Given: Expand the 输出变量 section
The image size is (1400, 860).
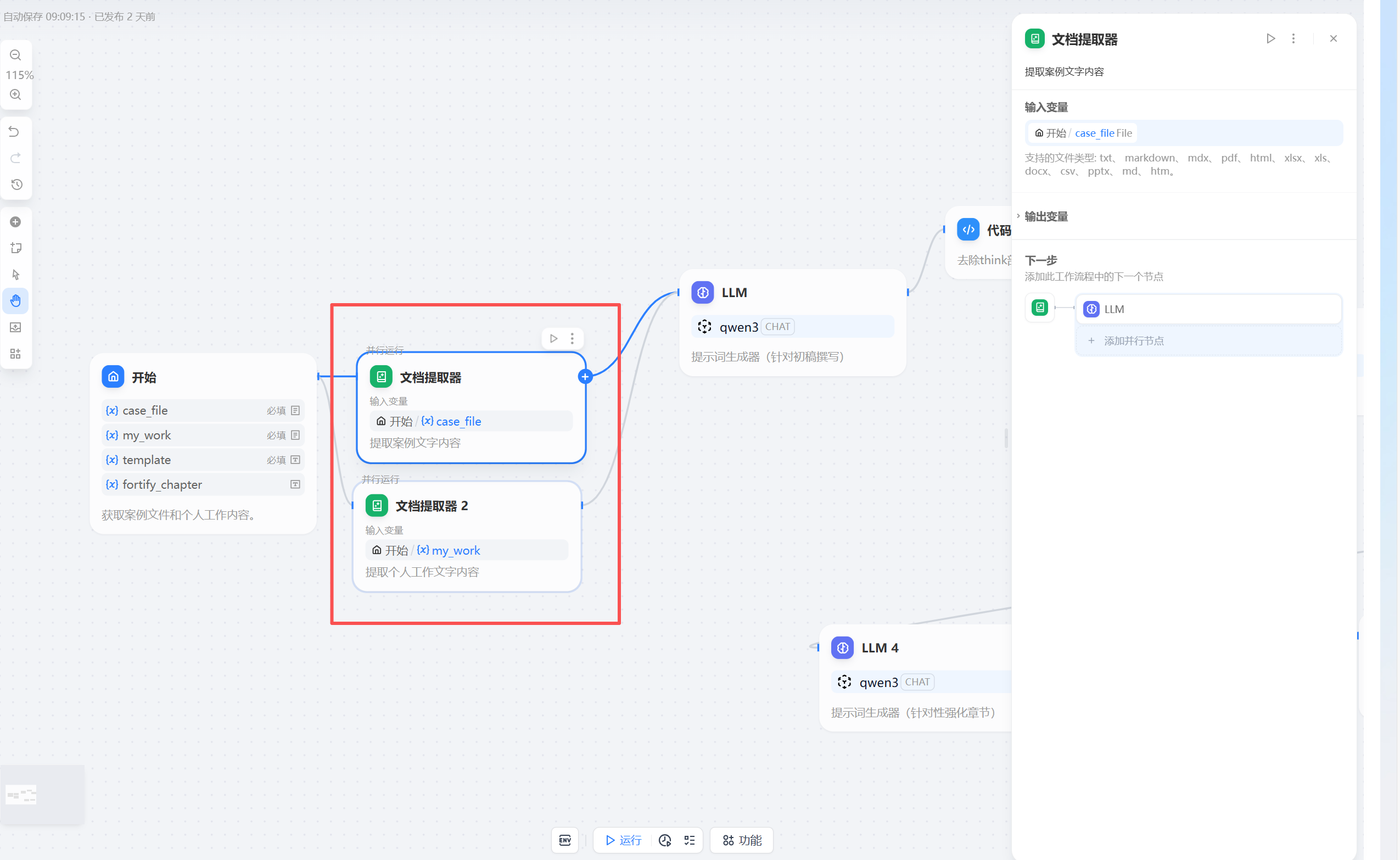Looking at the screenshot, I should [1045, 216].
